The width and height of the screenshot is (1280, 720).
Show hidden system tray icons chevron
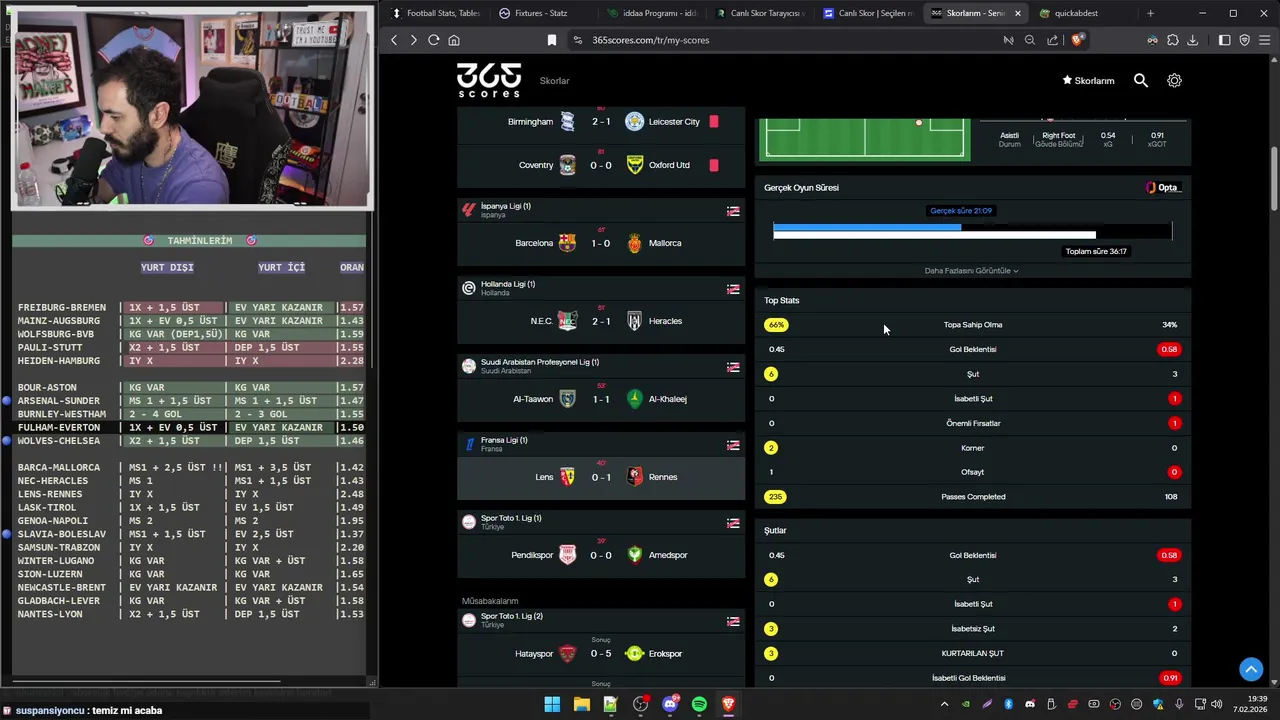(944, 704)
